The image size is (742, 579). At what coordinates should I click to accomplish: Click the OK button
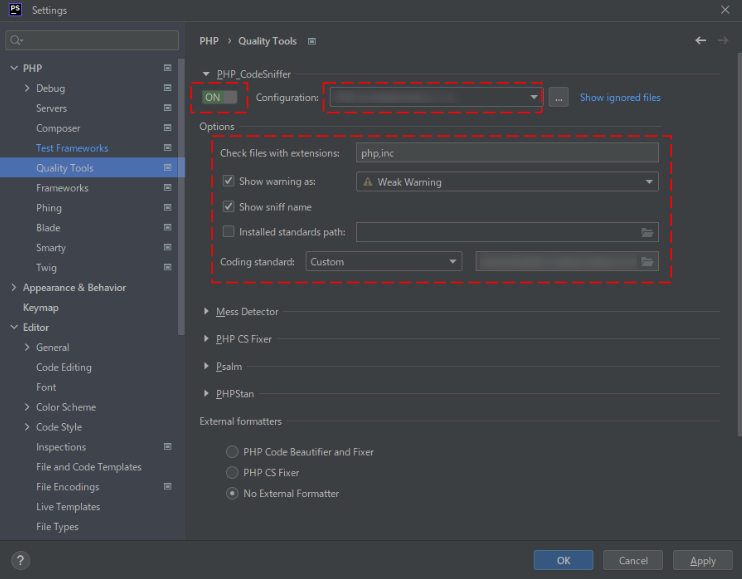(x=563, y=561)
